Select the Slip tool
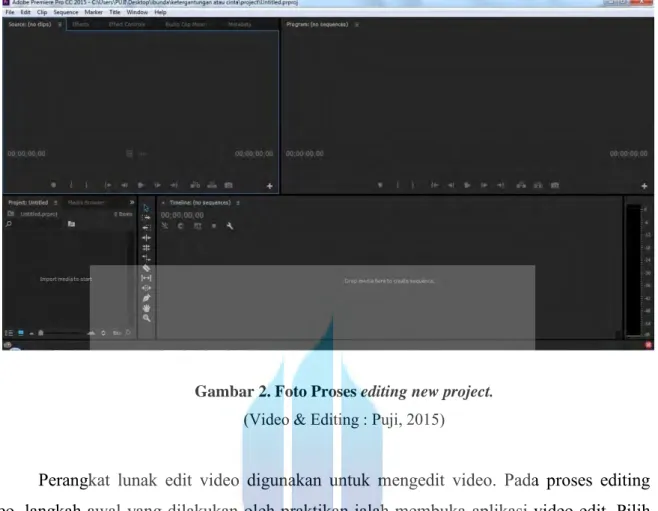The width and height of the screenshot is (658, 511). click(146, 278)
